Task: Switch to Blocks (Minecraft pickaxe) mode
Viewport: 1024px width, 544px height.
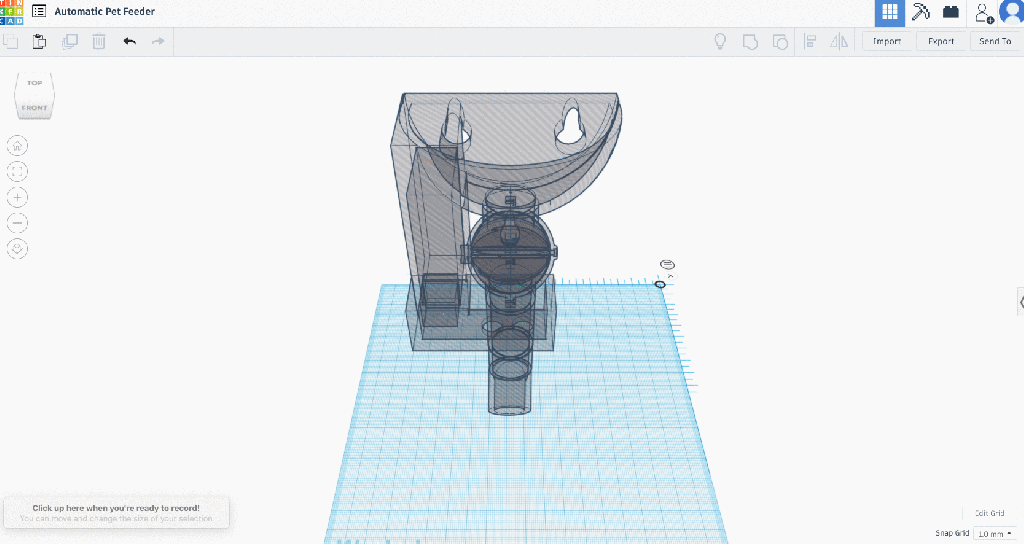Action: pos(921,13)
